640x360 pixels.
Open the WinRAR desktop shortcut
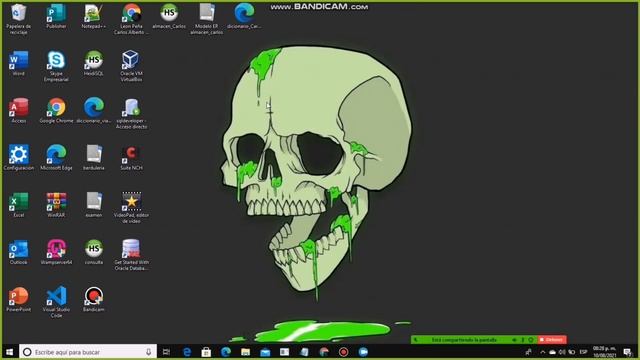(56, 205)
